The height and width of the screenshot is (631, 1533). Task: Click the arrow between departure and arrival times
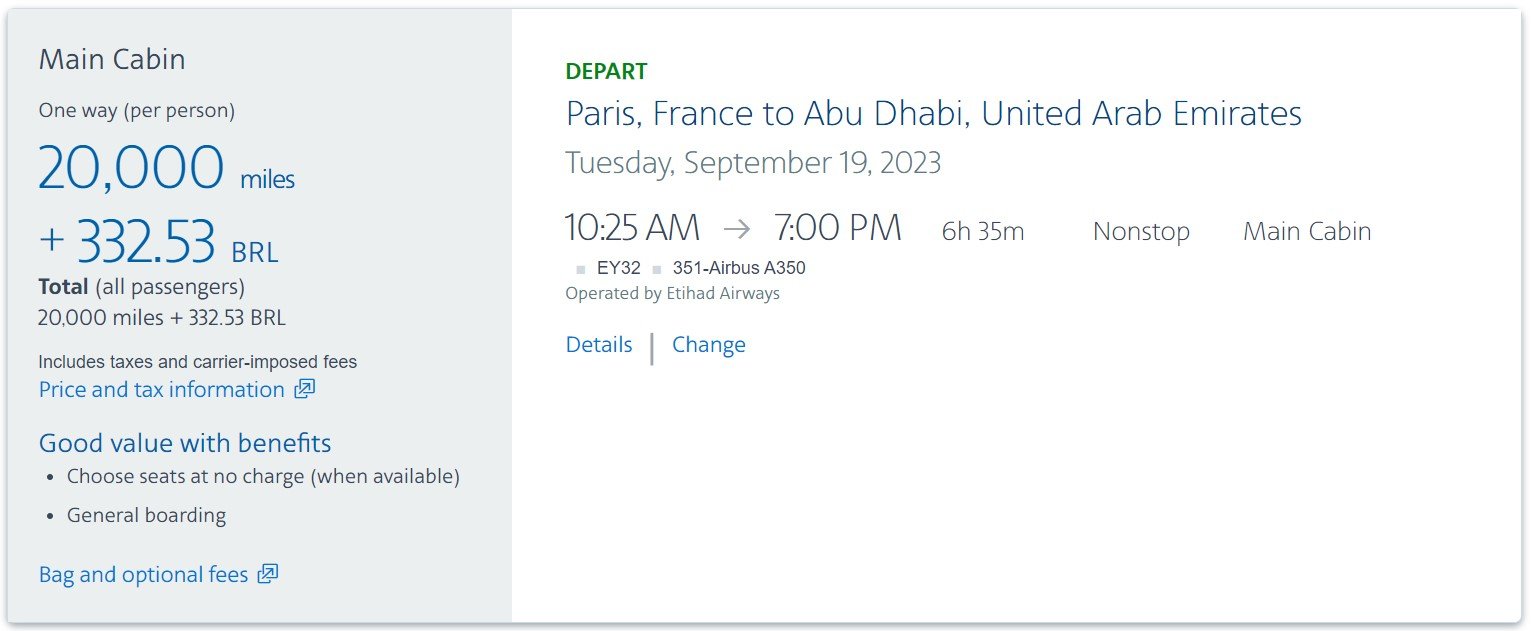737,229
